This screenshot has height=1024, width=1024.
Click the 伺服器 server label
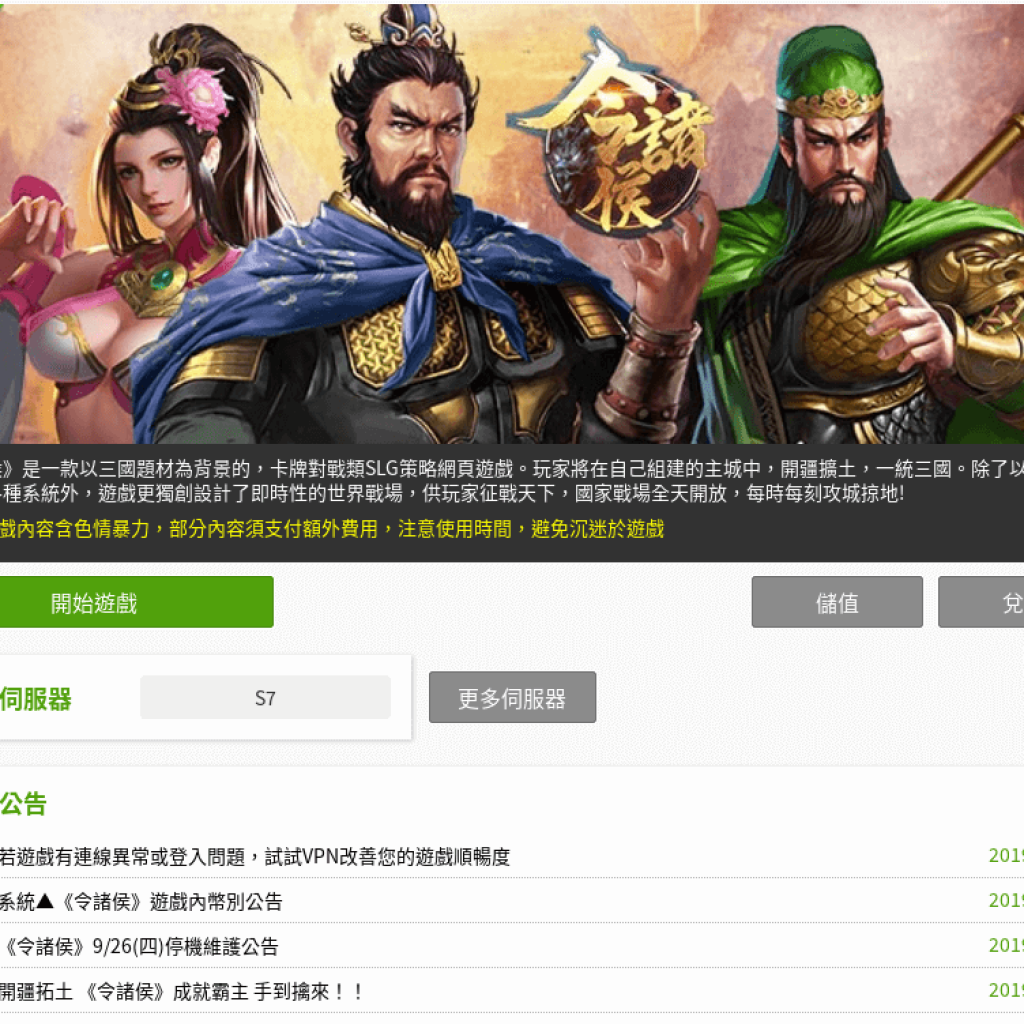click(x=36, y=698)
